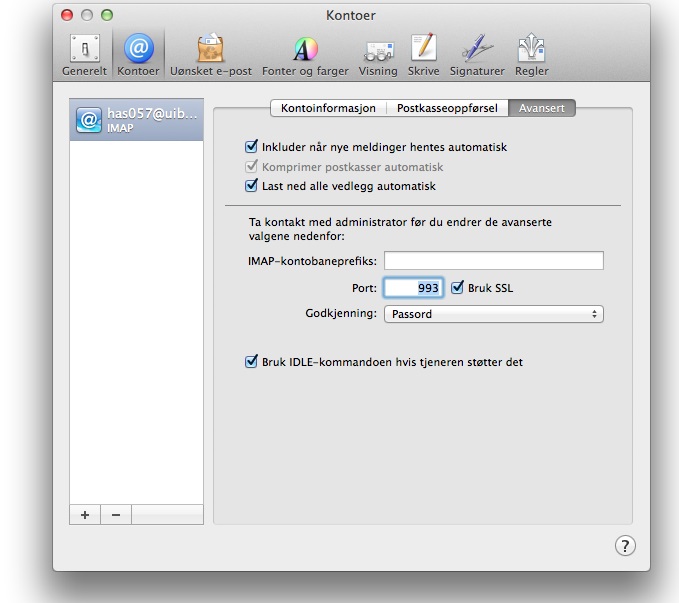Switch to the Visning preferences pane
The height and width of the screenshot is (603, 679).
pyautogui.click(x=378, y=54)
